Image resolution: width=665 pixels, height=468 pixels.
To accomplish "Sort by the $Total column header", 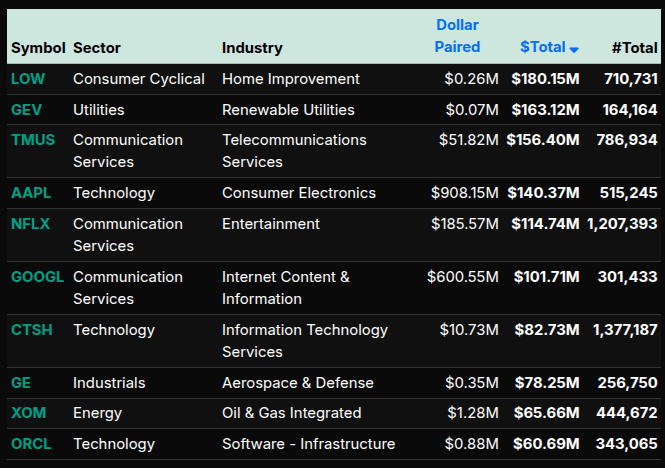I will tap(543, 47).
